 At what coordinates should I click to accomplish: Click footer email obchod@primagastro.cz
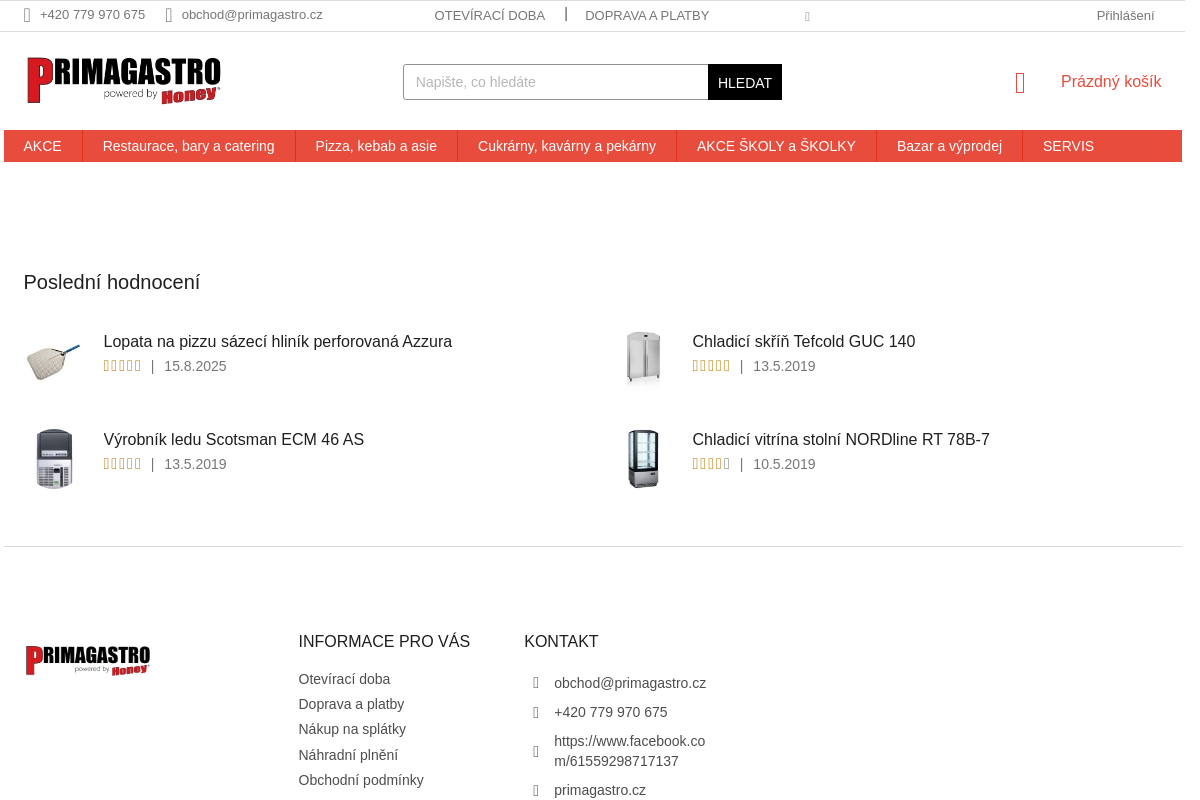tap(630, 683)
